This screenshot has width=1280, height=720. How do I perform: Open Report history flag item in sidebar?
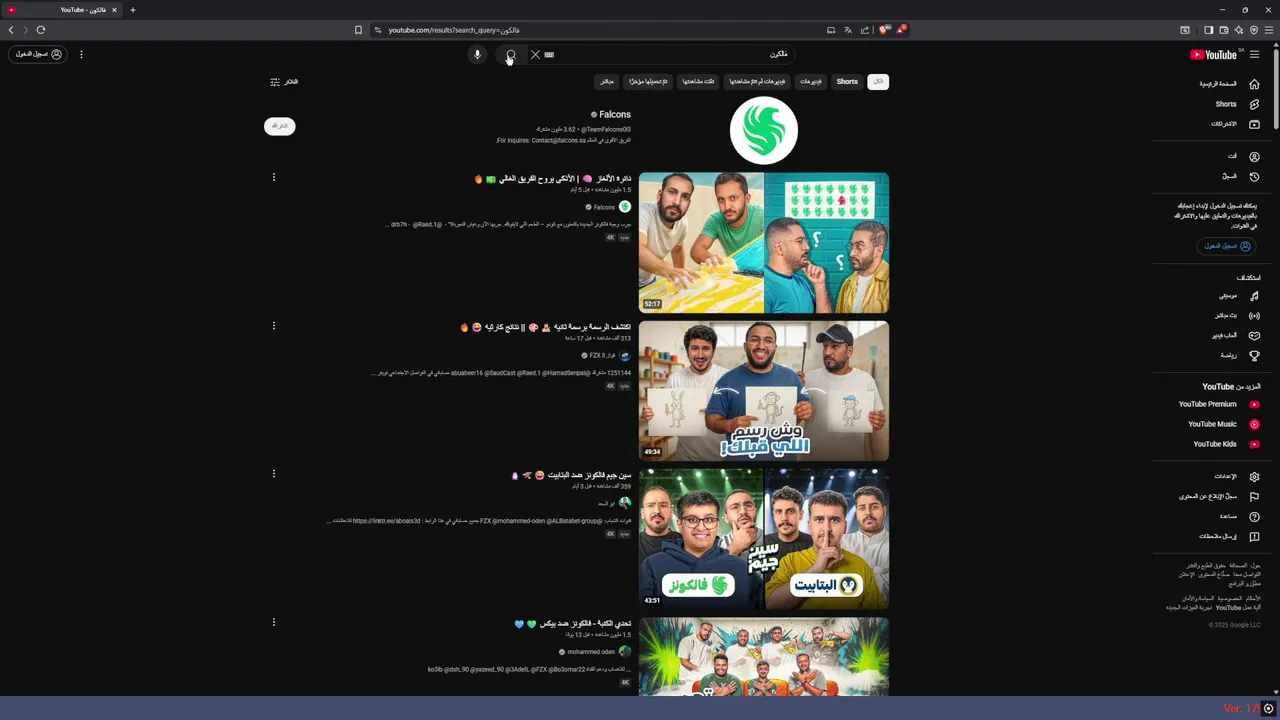[x=1219, y=496]
